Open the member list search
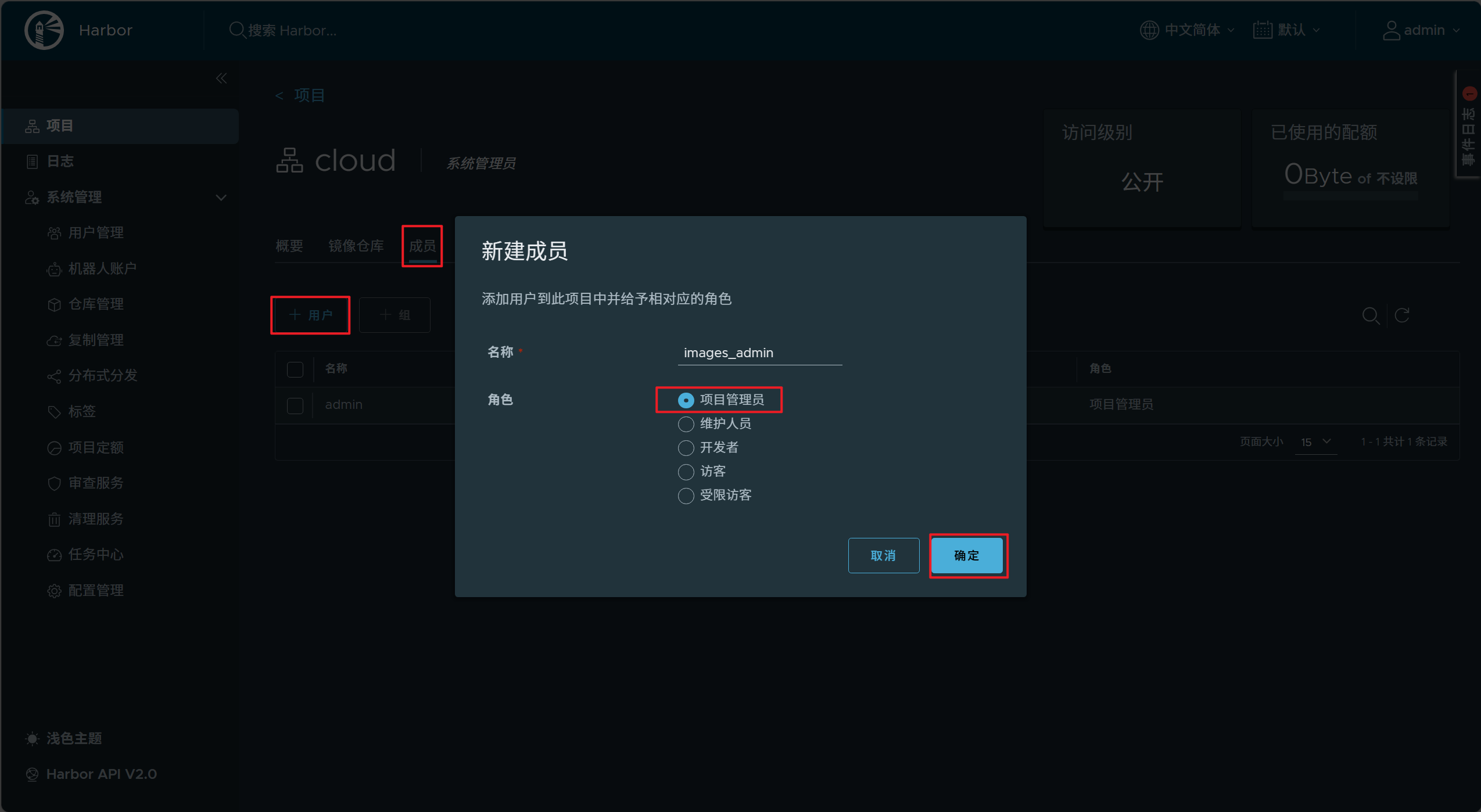The height and width of the screenshot is (812, 1481). [x=1371, y=315]
